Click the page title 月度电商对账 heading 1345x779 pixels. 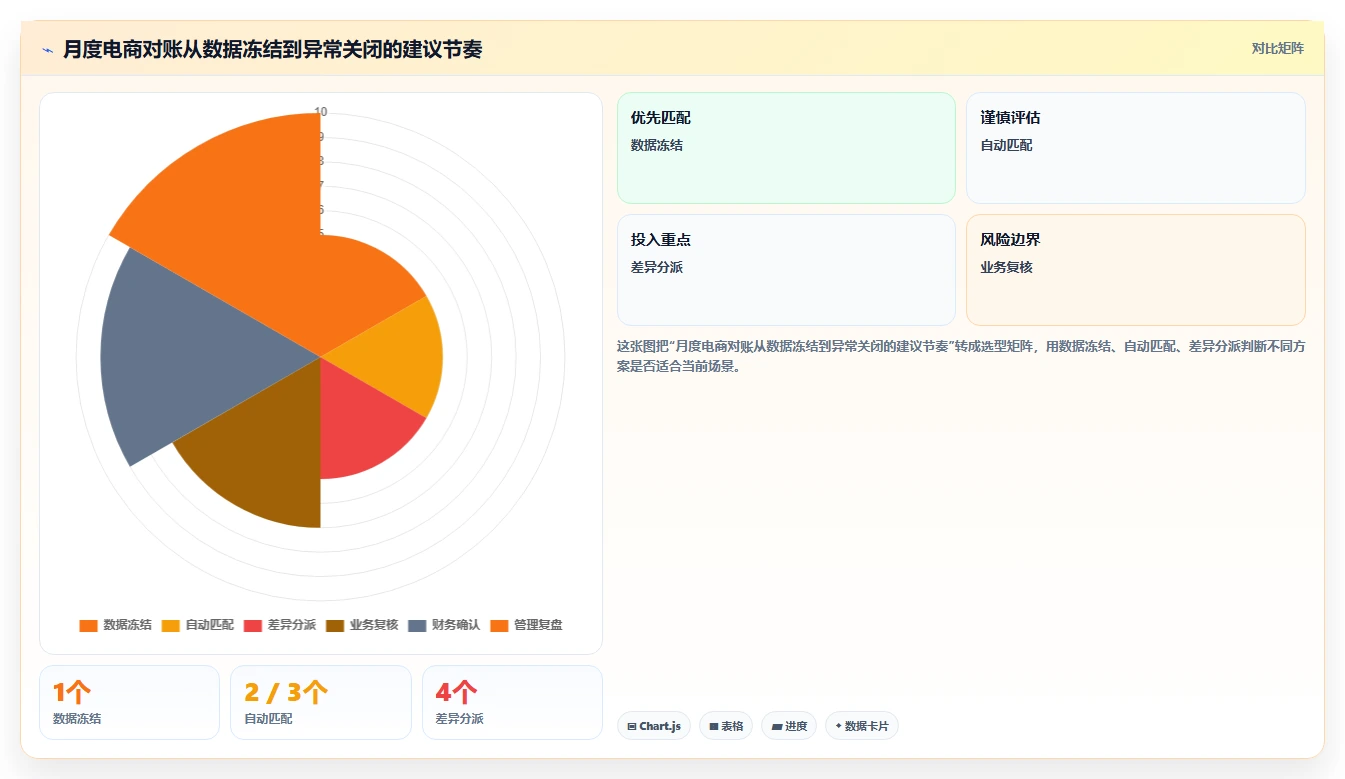272,49
